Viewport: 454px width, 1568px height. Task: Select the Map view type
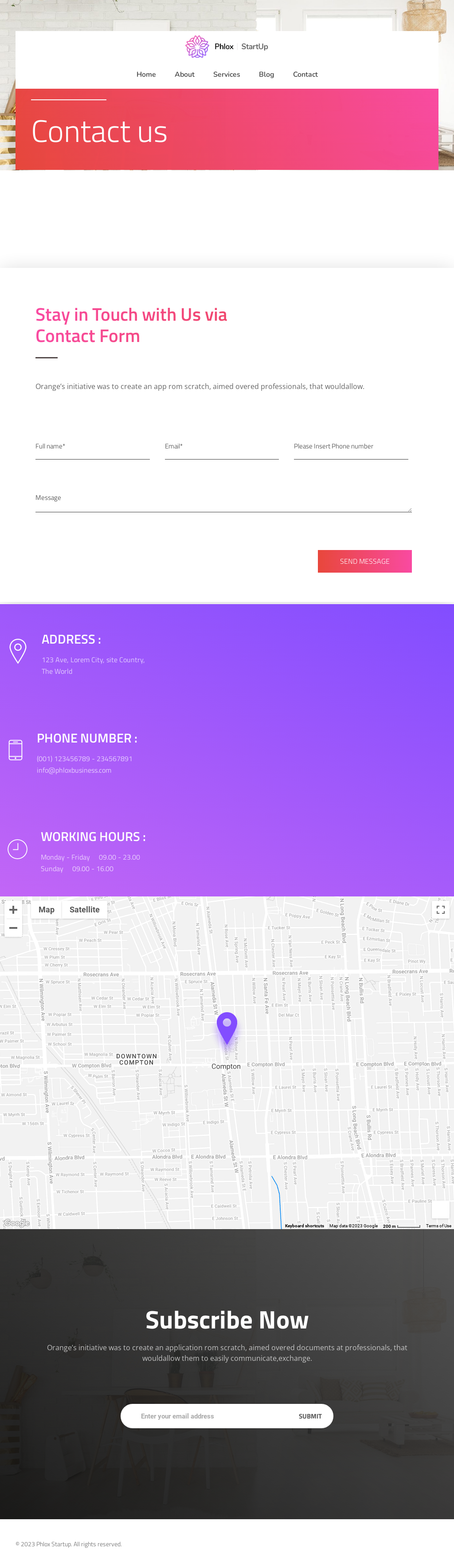[46, 909]
